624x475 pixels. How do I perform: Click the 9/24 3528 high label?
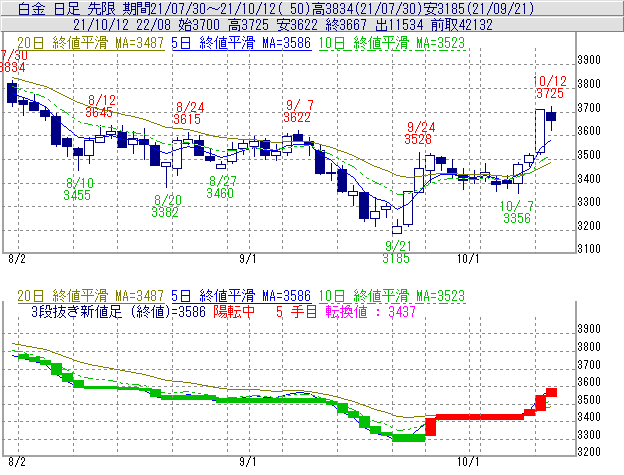pos(419,133)
